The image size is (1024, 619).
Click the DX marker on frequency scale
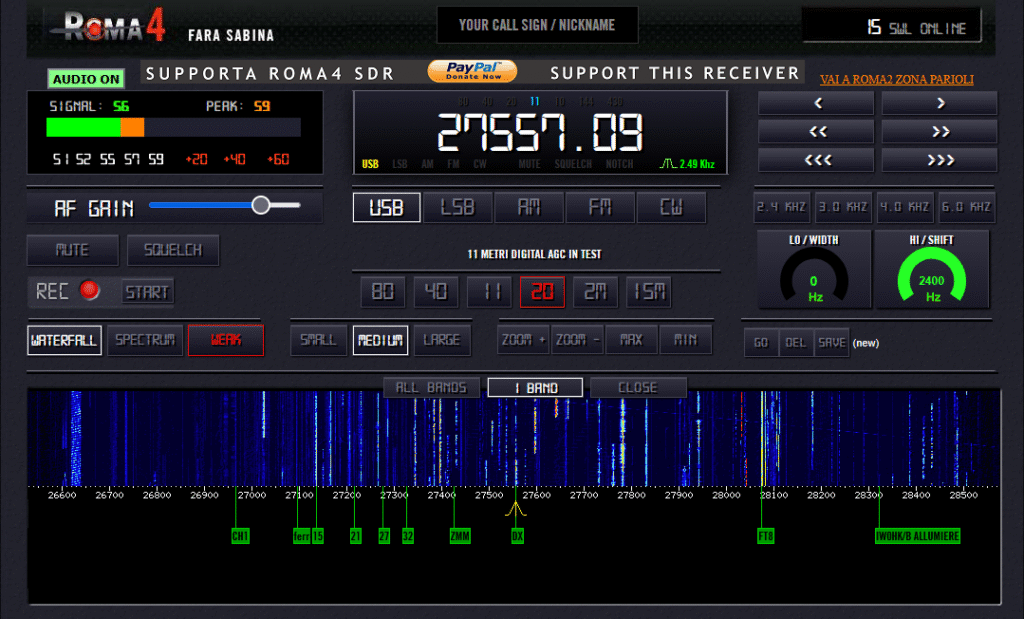coord(517,536)
